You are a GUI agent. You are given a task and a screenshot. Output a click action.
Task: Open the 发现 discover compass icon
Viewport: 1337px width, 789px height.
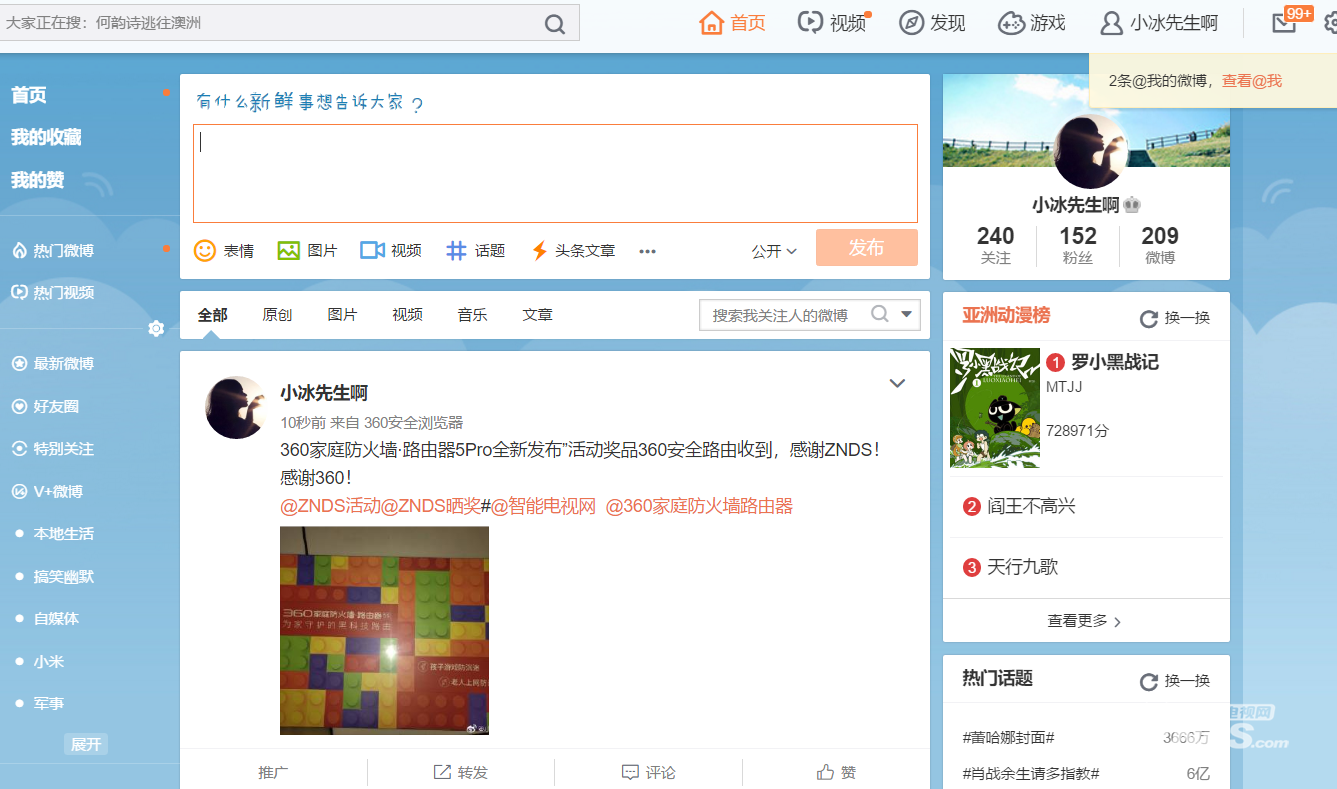pyautogui.click(x=911, y=23)
